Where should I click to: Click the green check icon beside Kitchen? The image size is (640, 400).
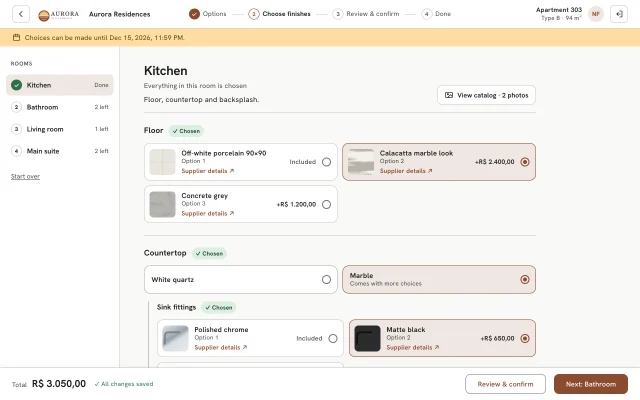pos(16,85)
